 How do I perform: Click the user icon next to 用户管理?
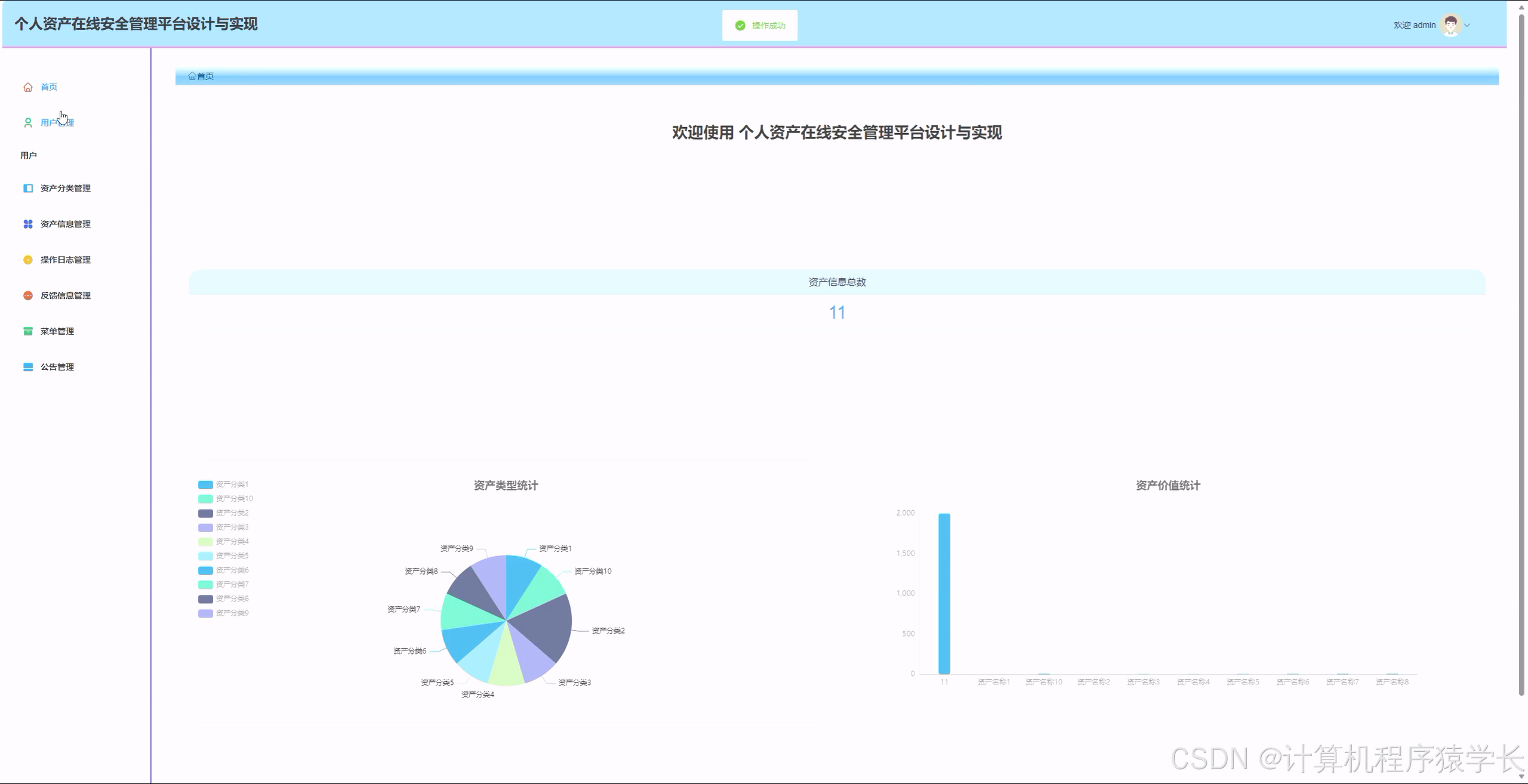[x=27, y=121]
